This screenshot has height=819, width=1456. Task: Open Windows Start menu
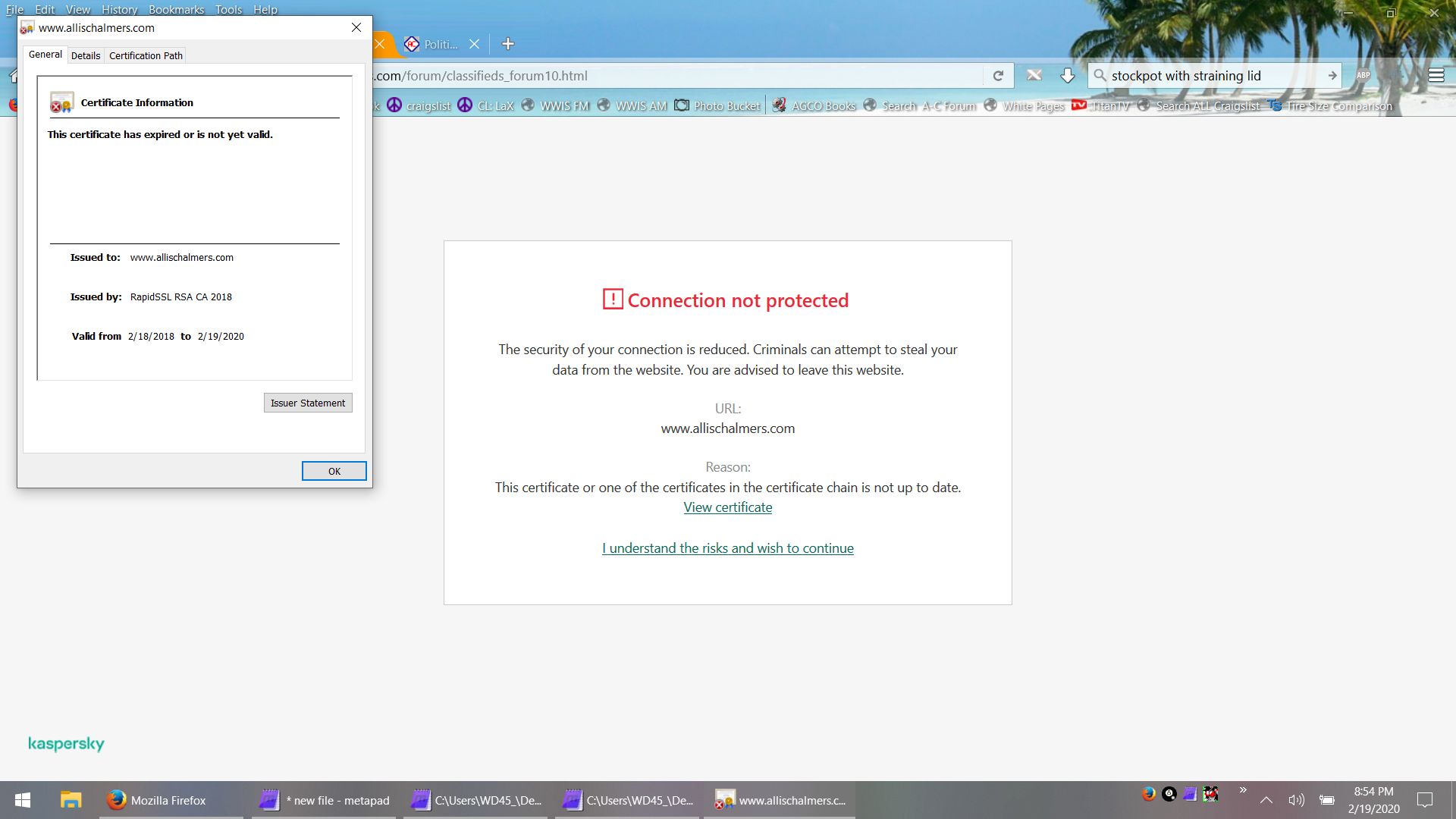(x=23, y=800)
